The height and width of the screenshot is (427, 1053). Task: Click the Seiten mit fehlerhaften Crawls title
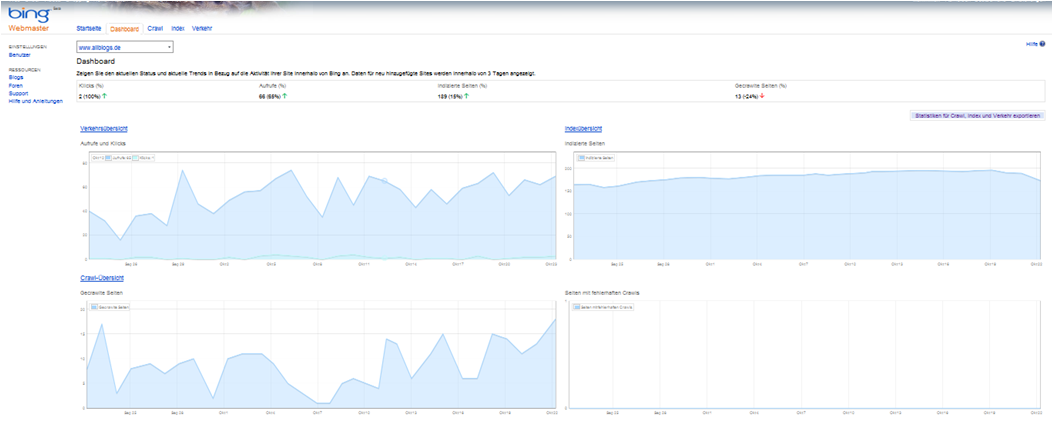(602, 293)
